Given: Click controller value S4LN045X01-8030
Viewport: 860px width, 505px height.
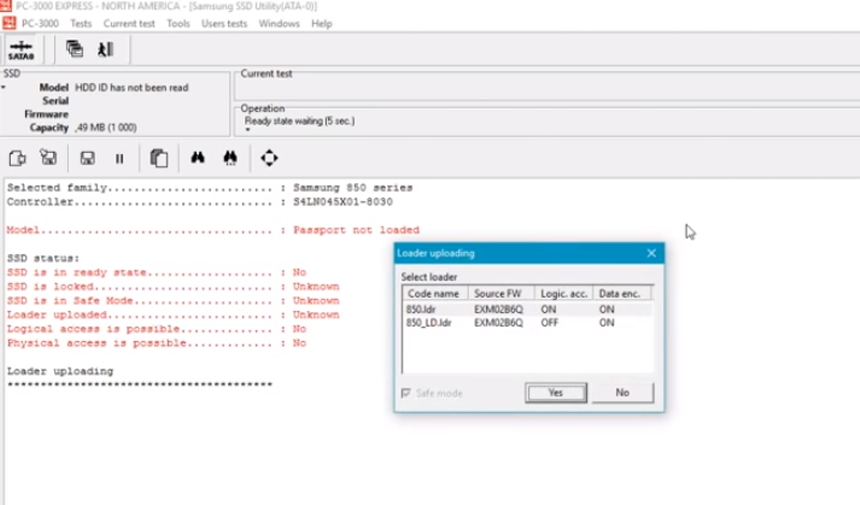Looking at the screenshot, I should [x=343, y=202].
